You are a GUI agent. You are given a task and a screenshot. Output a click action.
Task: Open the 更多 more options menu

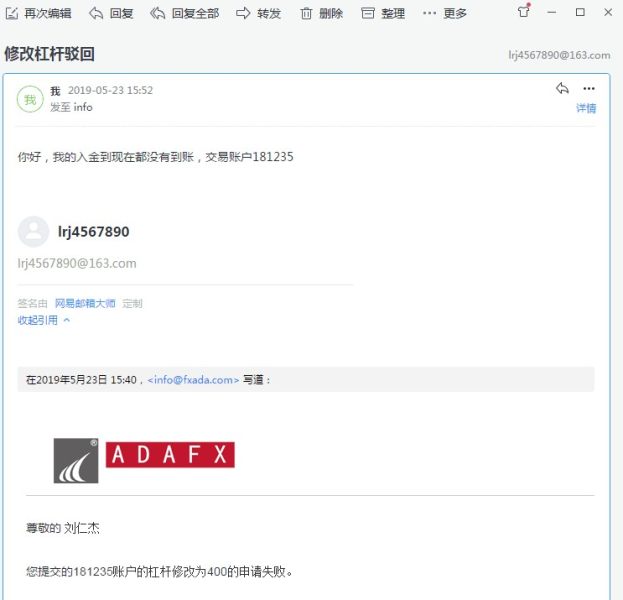coord(444,13)
